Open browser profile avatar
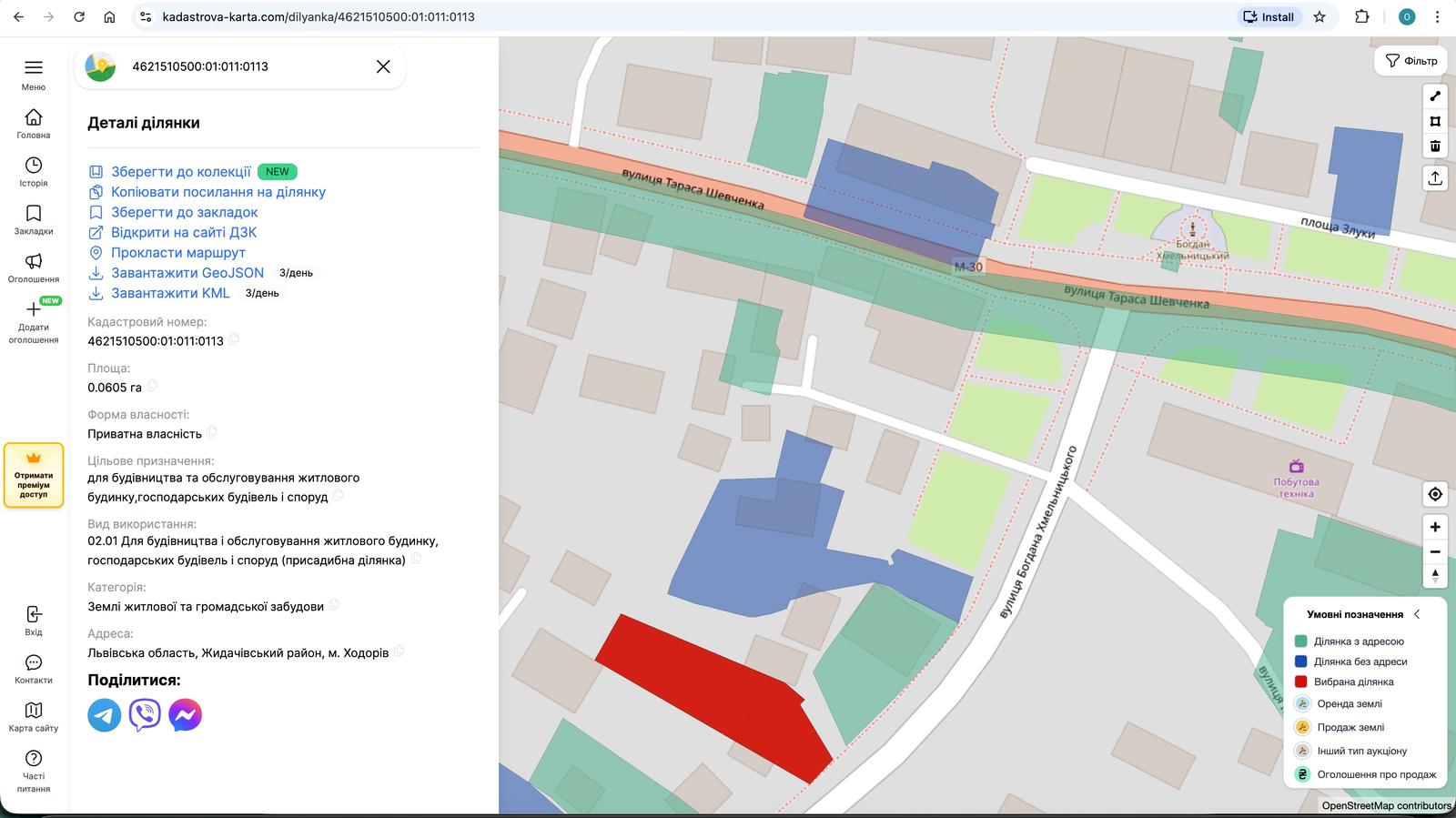This screenshot has width=1456, height=818. pyautogui.click(x=1407, y=16)
